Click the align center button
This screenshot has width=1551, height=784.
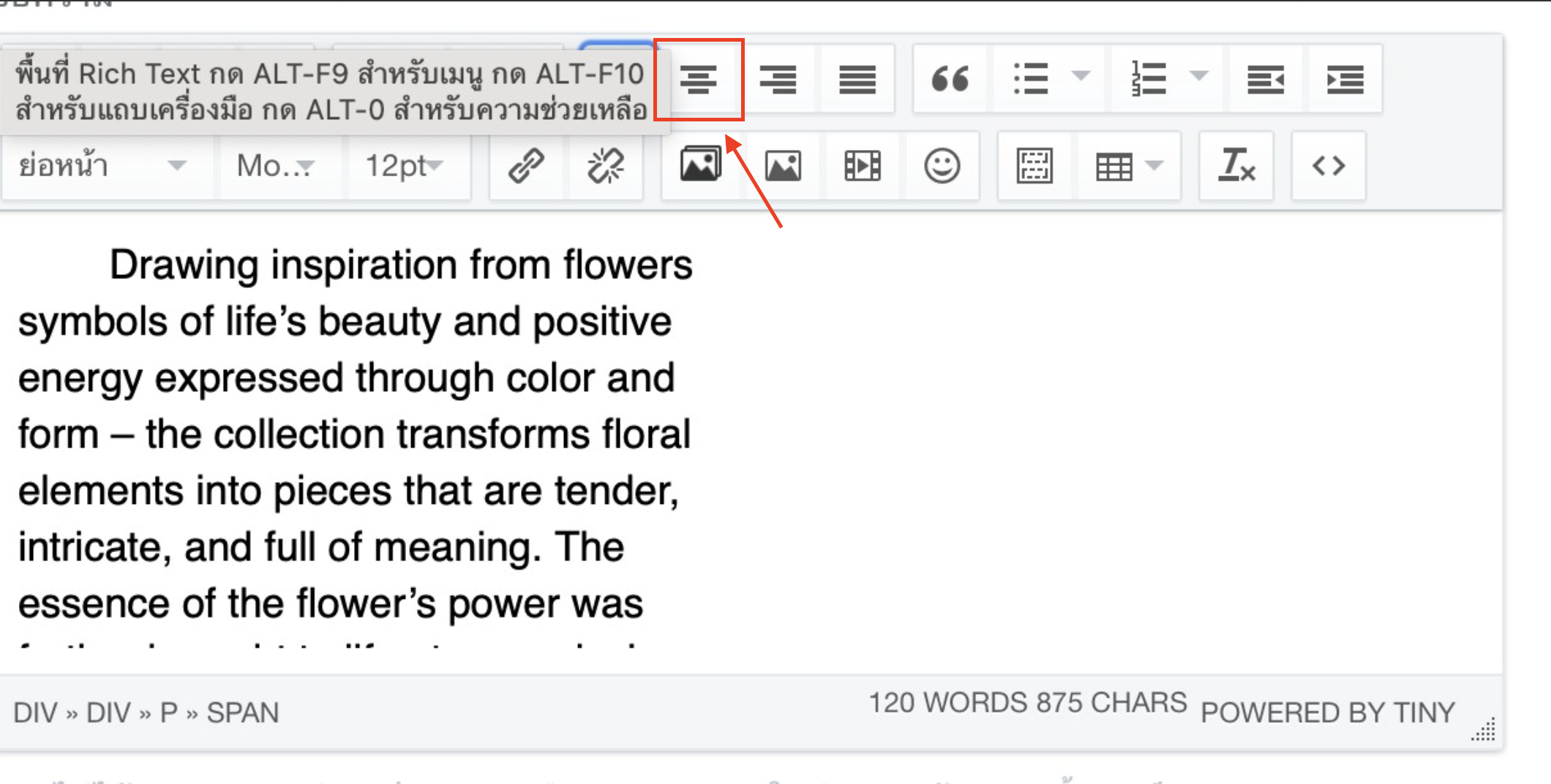pyautogui.click(x=699, y=79)
